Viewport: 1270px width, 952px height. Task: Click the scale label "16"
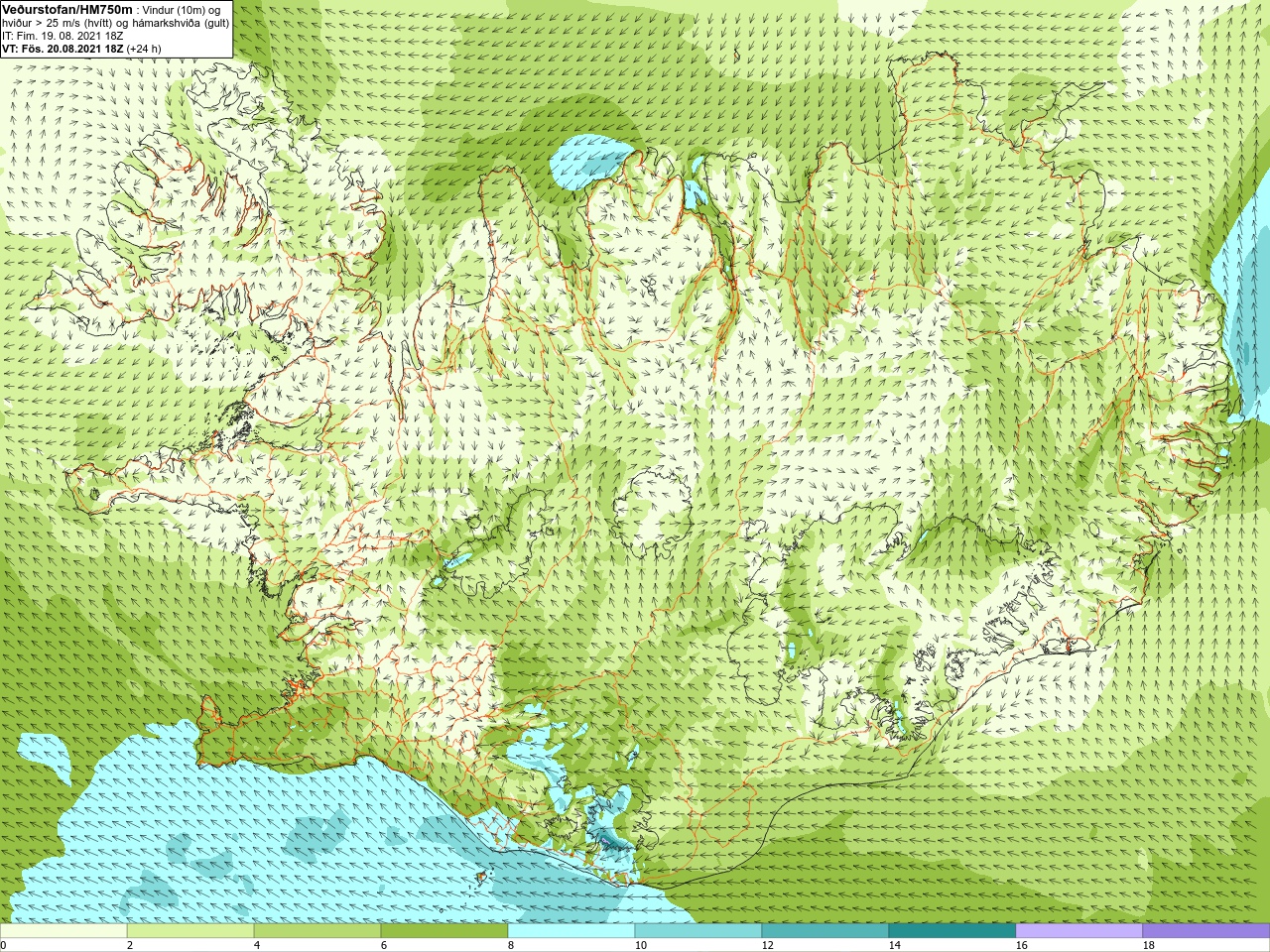tap(1021, 945)
